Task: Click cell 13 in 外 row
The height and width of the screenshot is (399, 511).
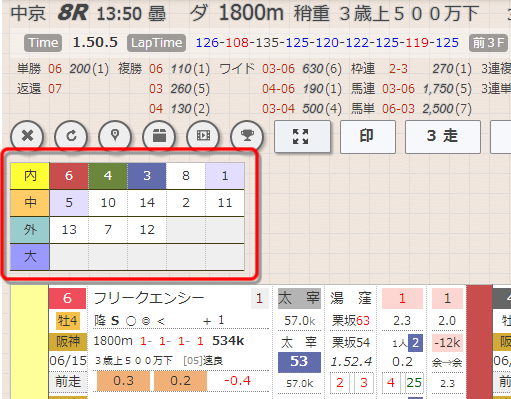Action: click(x=69, y=230)
